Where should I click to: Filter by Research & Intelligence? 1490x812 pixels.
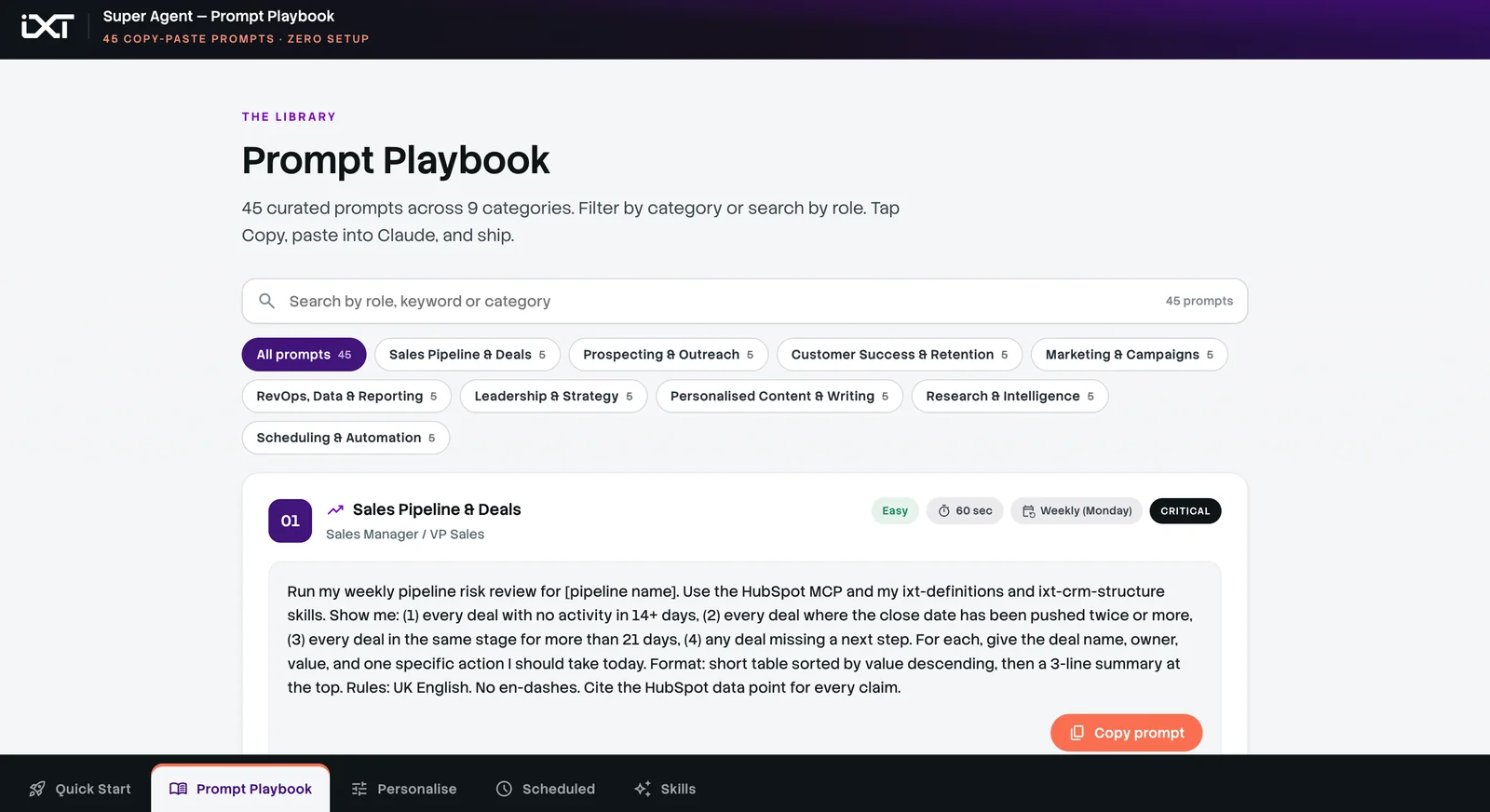point(1009,397)
